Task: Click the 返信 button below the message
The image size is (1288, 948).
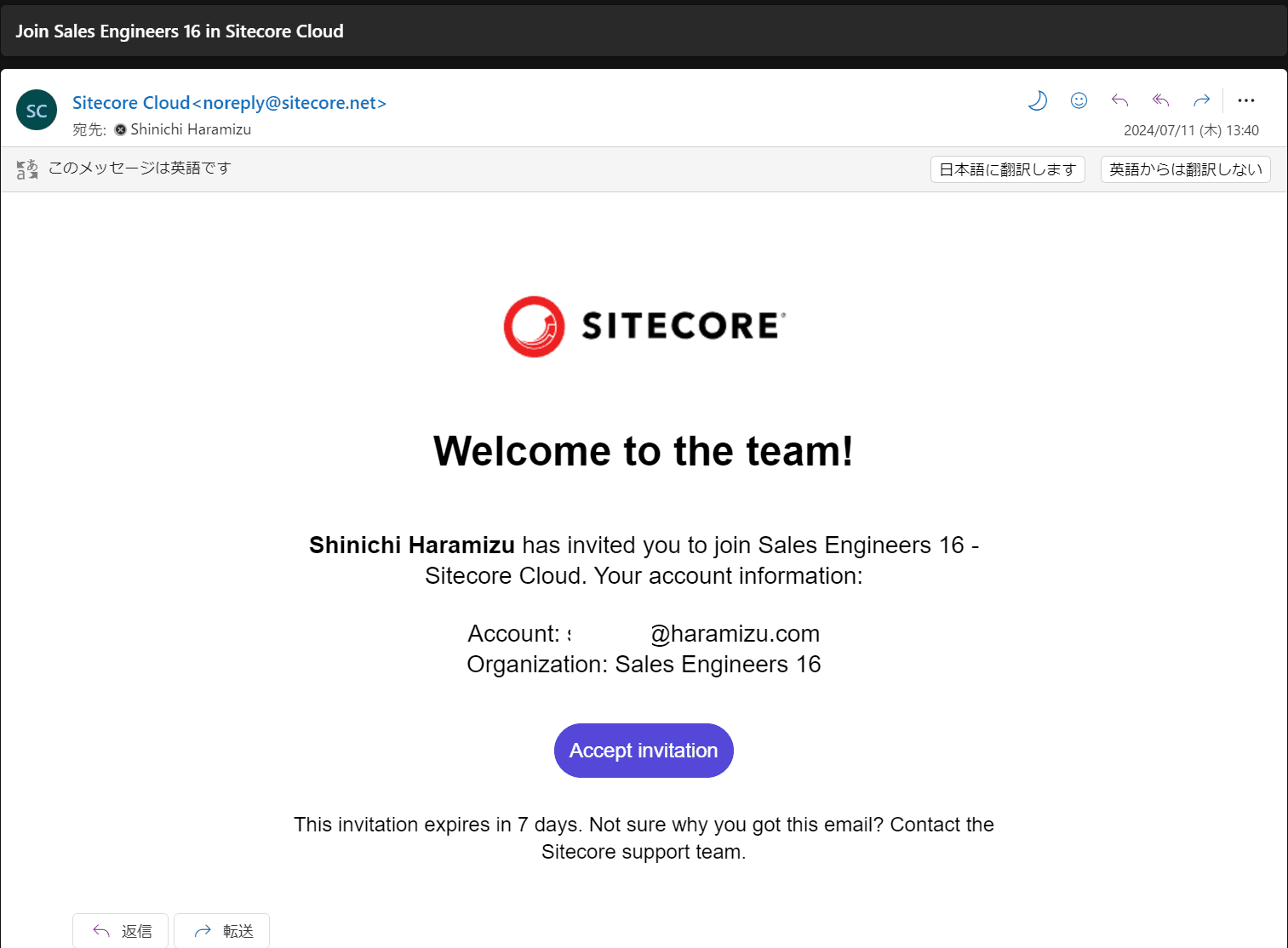Action: click(x=121, y=931)
